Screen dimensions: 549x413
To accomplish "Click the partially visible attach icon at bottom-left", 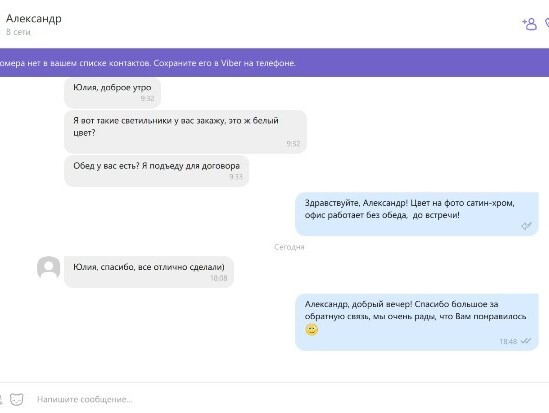I will point(1,399).
